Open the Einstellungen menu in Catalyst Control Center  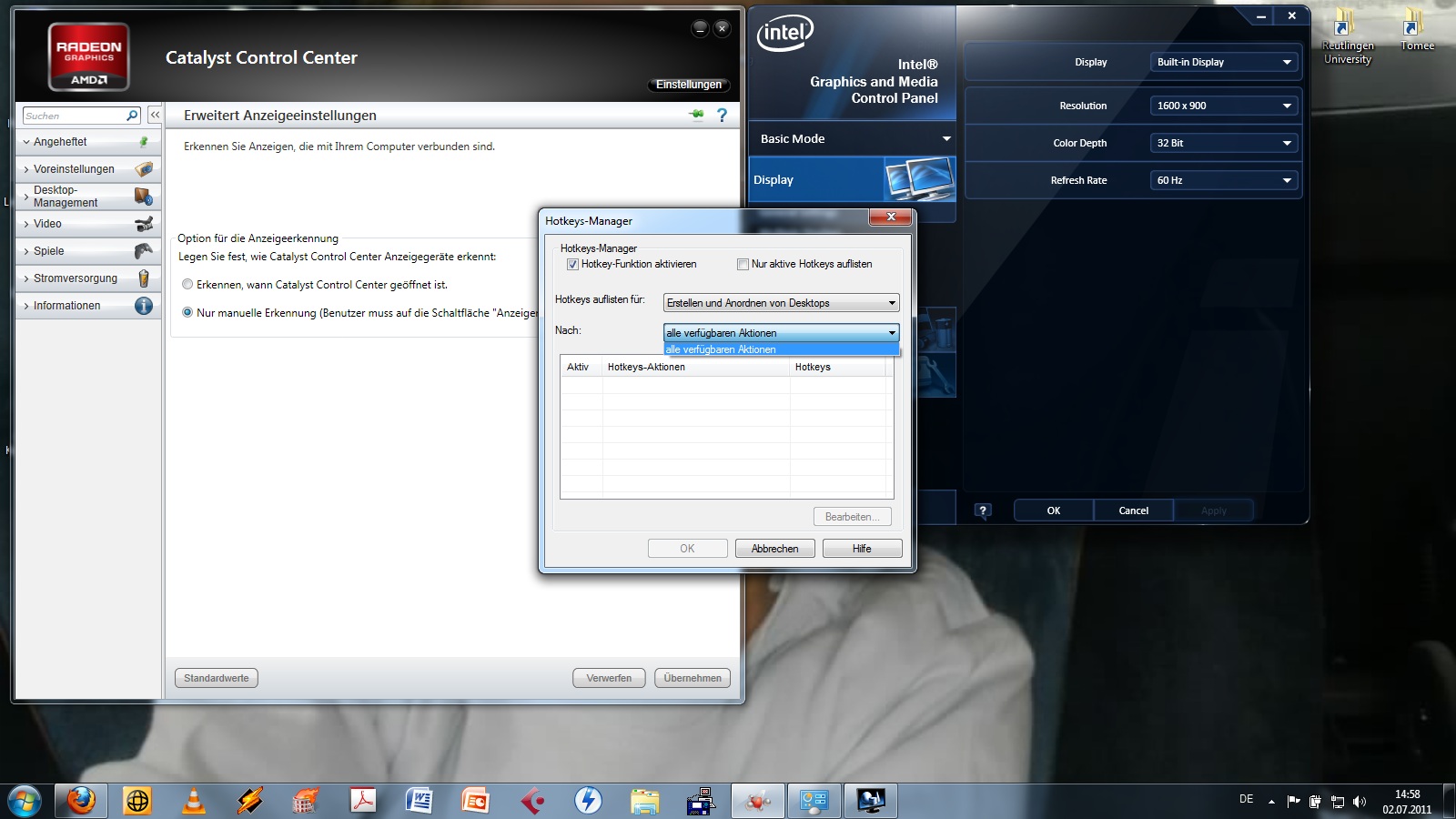(689, 85)
